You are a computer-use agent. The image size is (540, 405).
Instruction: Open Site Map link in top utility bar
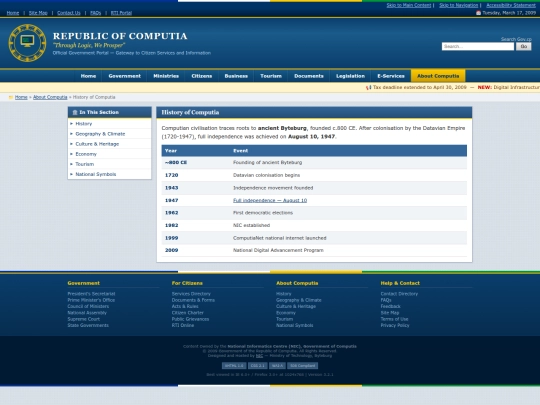coord(38,13)
